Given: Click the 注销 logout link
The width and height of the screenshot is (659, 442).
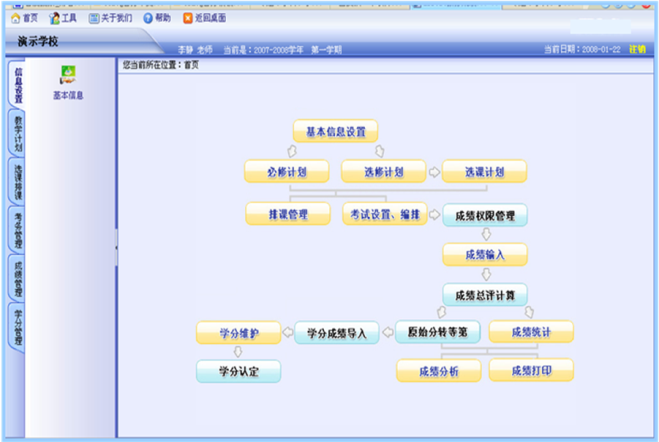Looking at the screenshot, I should 637,49.
